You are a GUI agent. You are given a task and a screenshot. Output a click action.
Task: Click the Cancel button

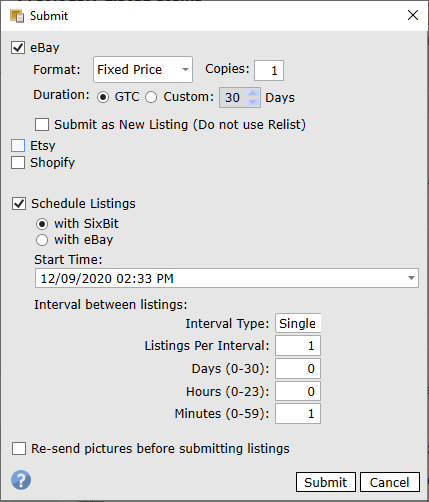click(x=390, y=482)
